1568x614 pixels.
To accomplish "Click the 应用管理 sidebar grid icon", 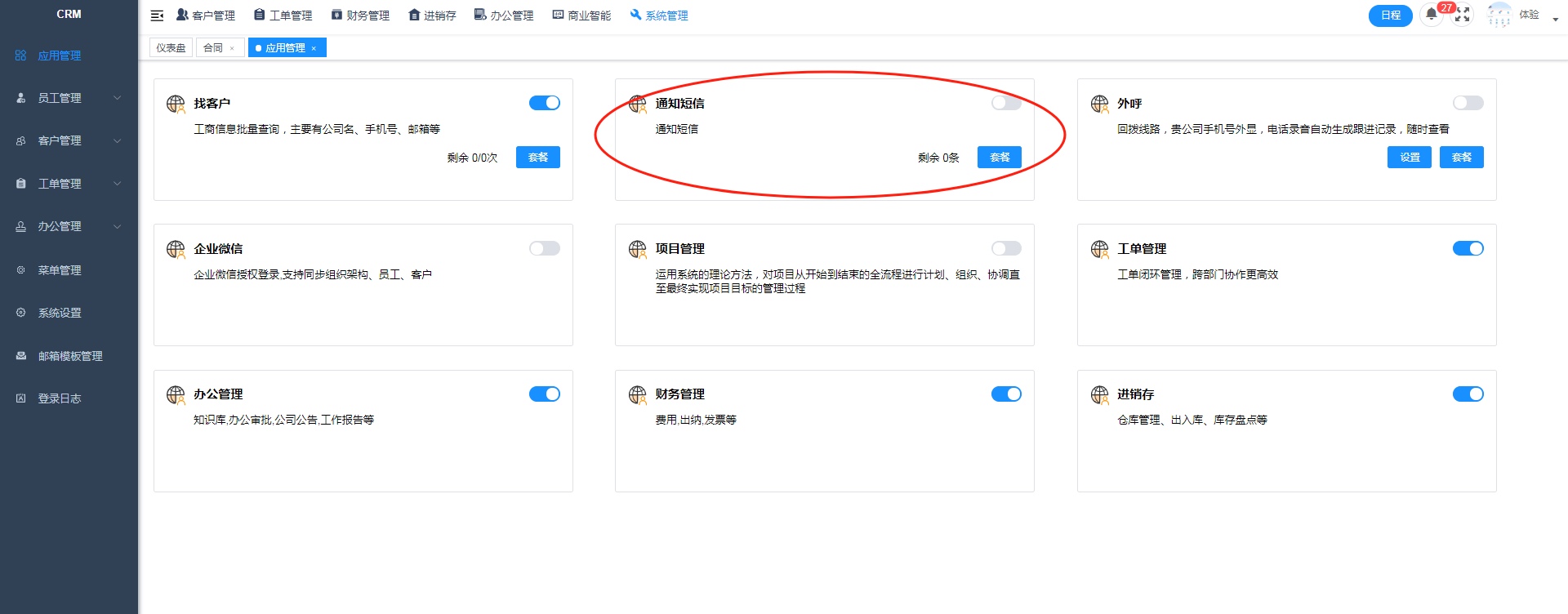I will coord(21,56).
